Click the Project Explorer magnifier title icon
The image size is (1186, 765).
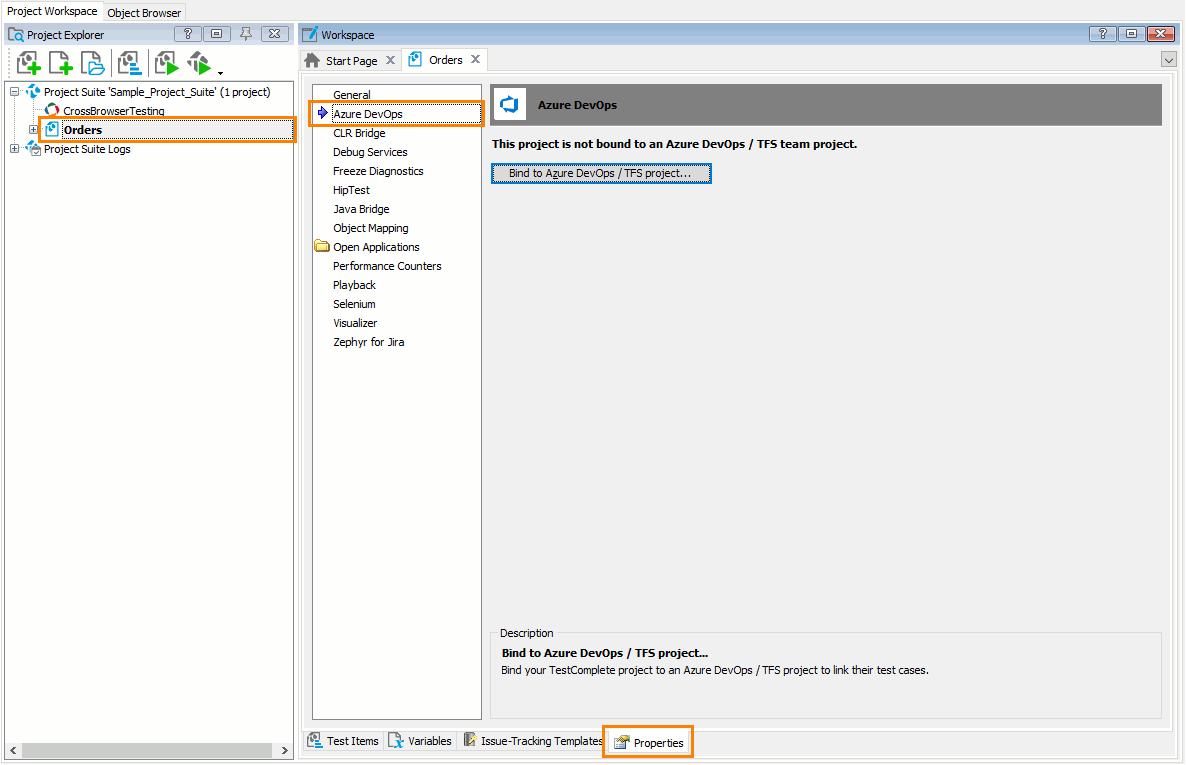(15, 35)
